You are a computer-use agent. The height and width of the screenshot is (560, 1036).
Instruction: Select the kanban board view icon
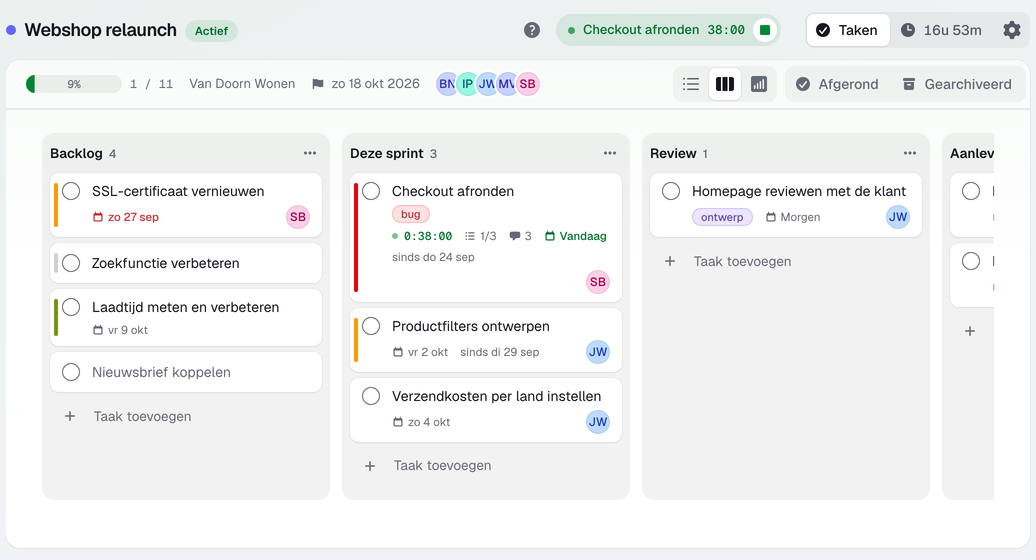point(725,84)
